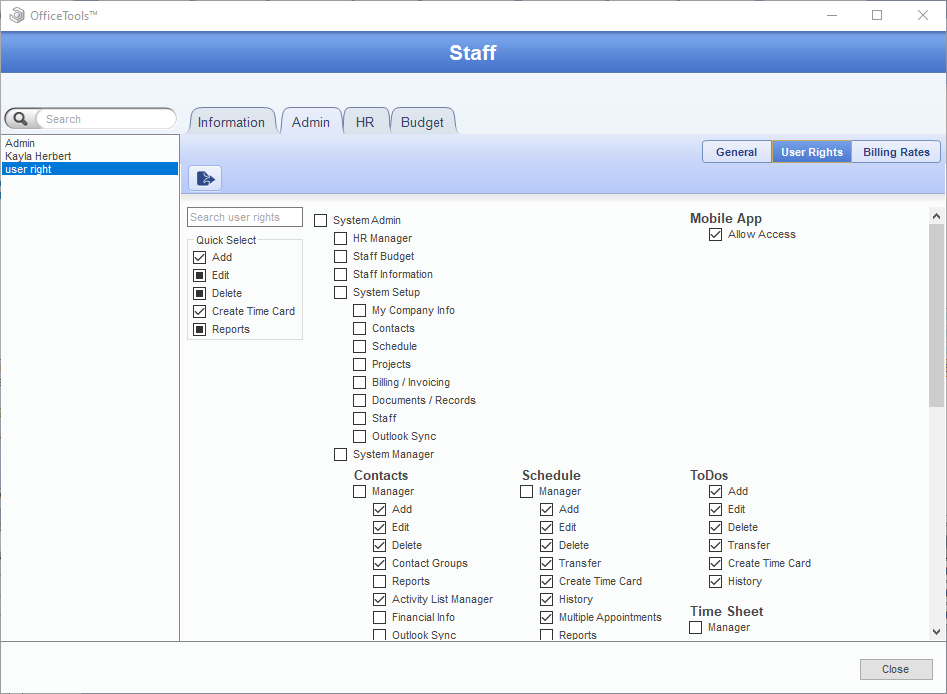Uncheck ToDos History checkbox

click(716, 582)
